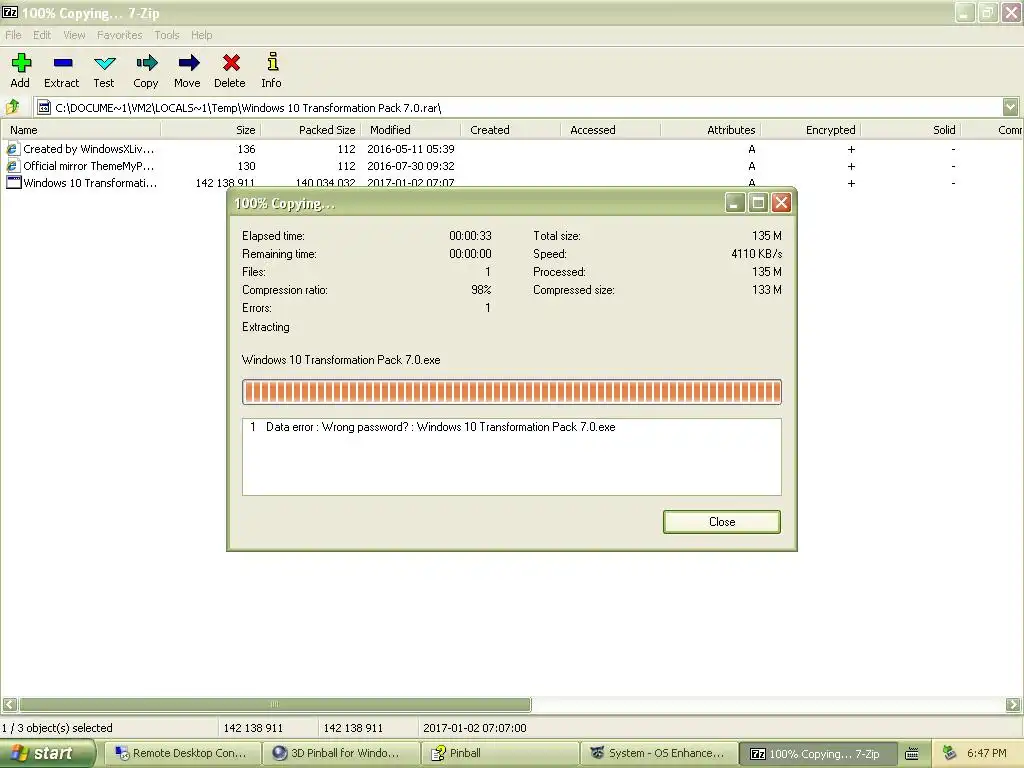Click the Add toolbar icon
Image resolution: width=1024 pixels, height=768 pixels.
tap(21, 63)
